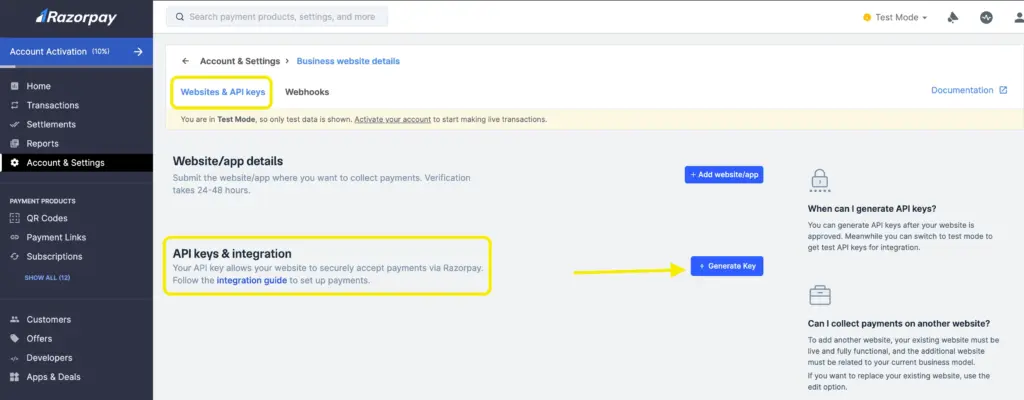Select the Websites & API keys tab
1024x400 pixels.
[x=223, y=92]
